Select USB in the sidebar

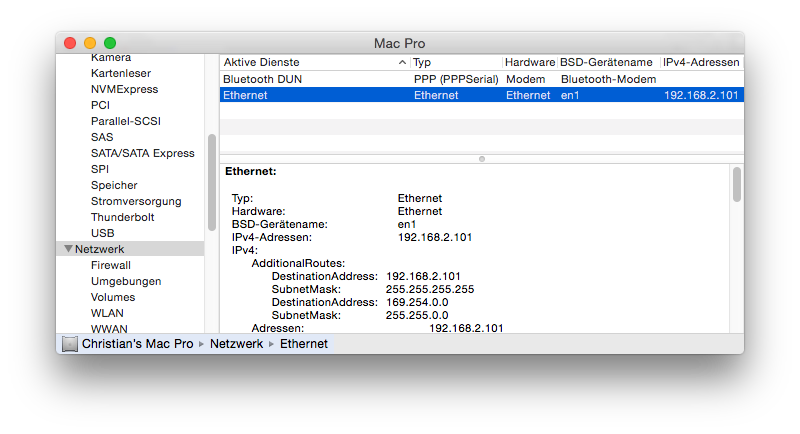(x=103, y=233)
